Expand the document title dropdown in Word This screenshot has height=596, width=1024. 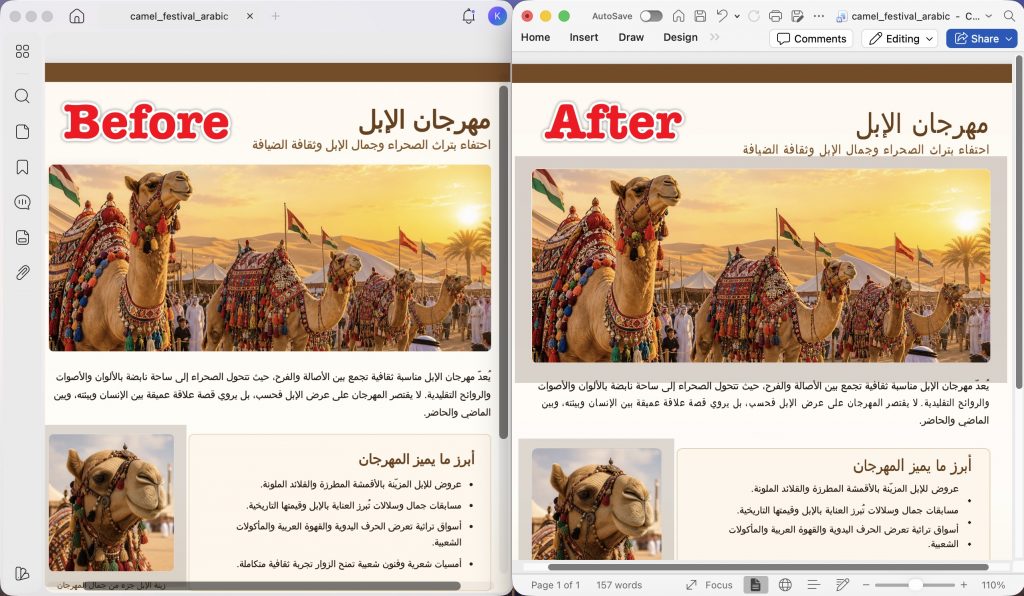click(x=989, y=16)
